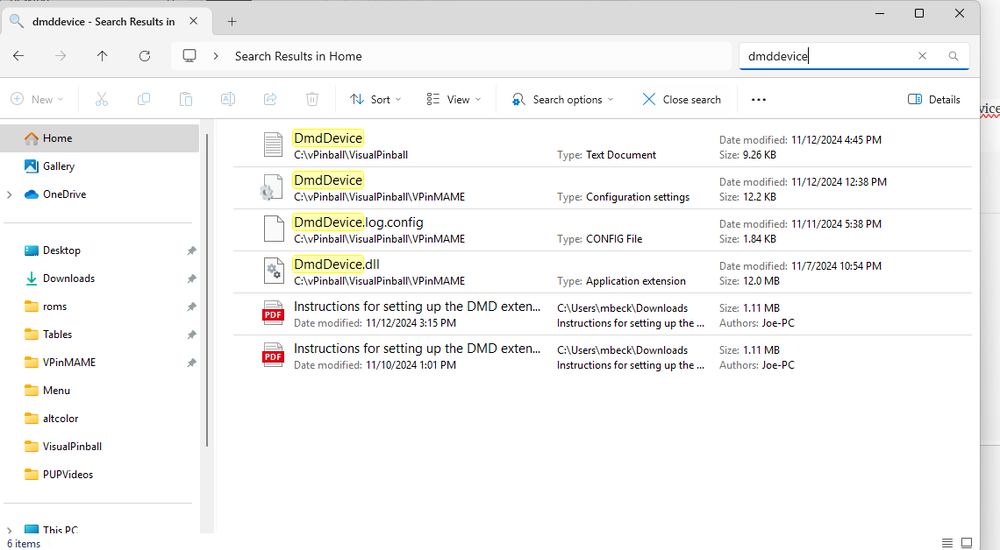Screen dimensions: 1000x550
Task: Click the Rename icon in toolbar
Action: point(228,99)
